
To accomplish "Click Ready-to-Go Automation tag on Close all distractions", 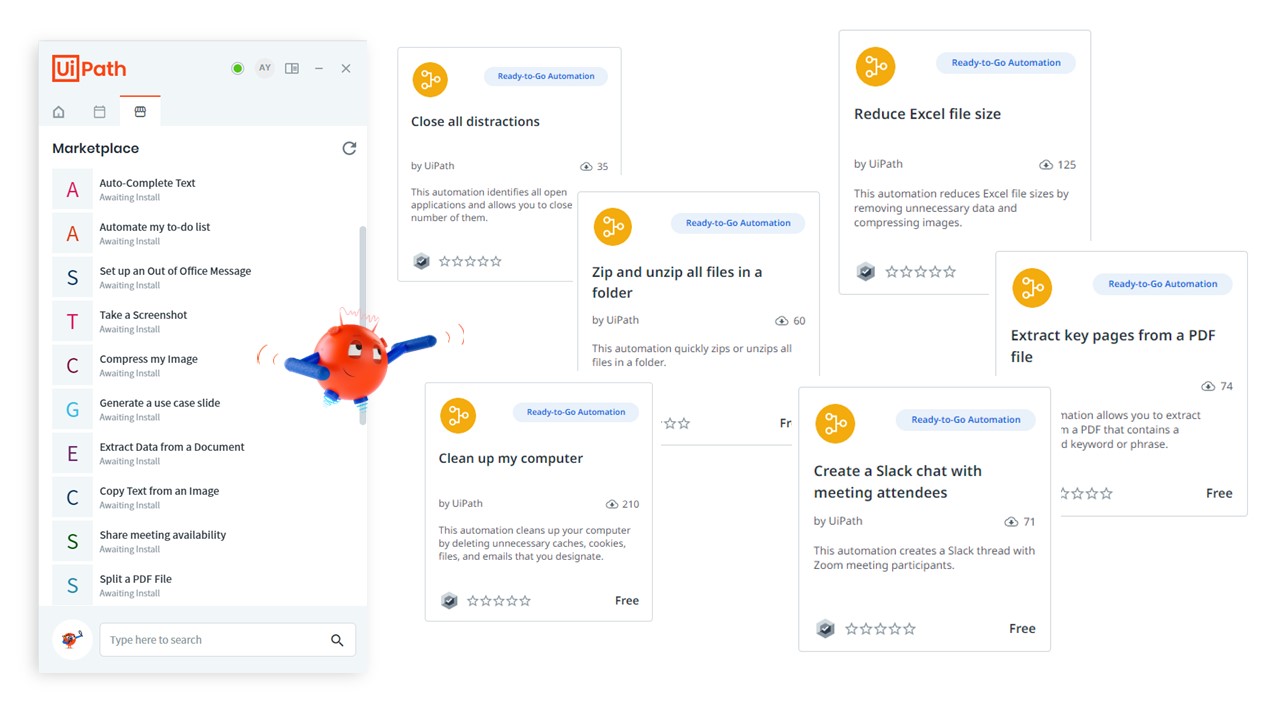I will click(546, 76).
